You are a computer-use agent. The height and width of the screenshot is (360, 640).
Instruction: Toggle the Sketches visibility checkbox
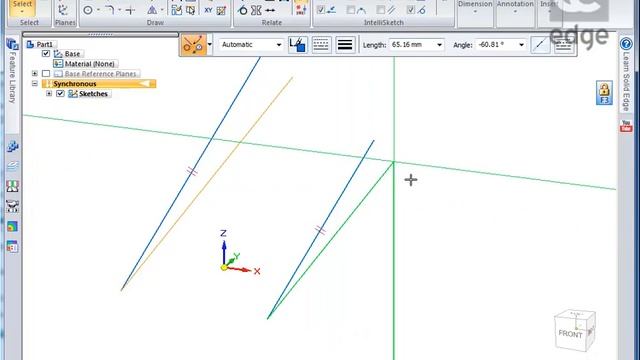pyautogui.click(x=60, y=93)
